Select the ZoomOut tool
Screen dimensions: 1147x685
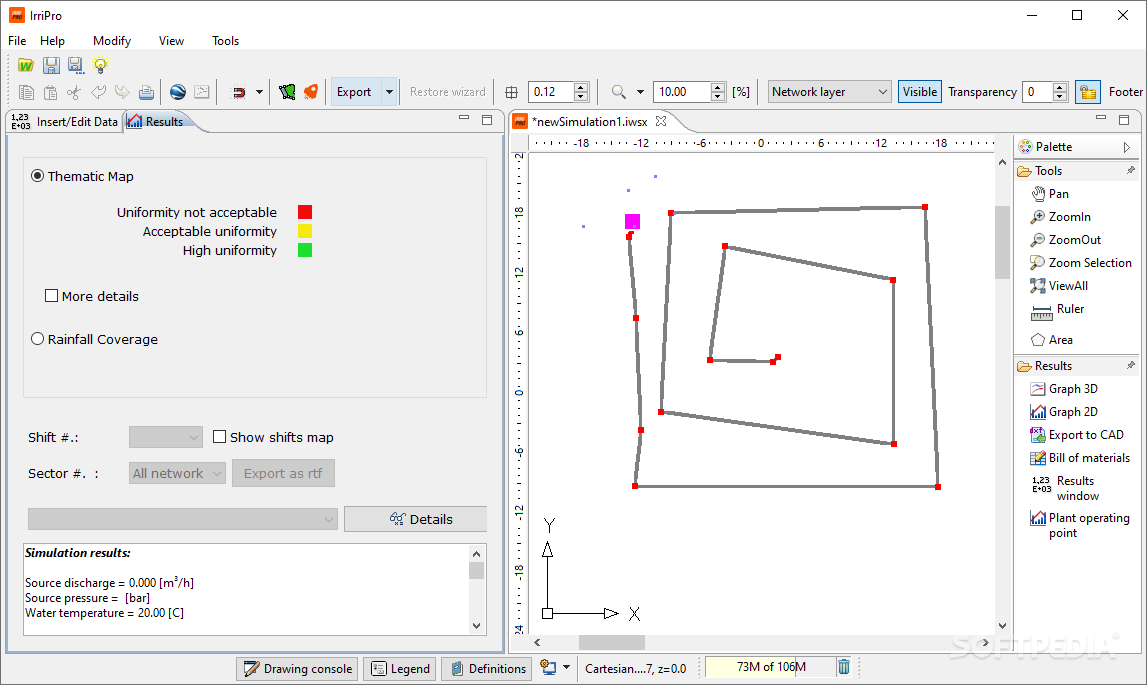[1066, 240]
